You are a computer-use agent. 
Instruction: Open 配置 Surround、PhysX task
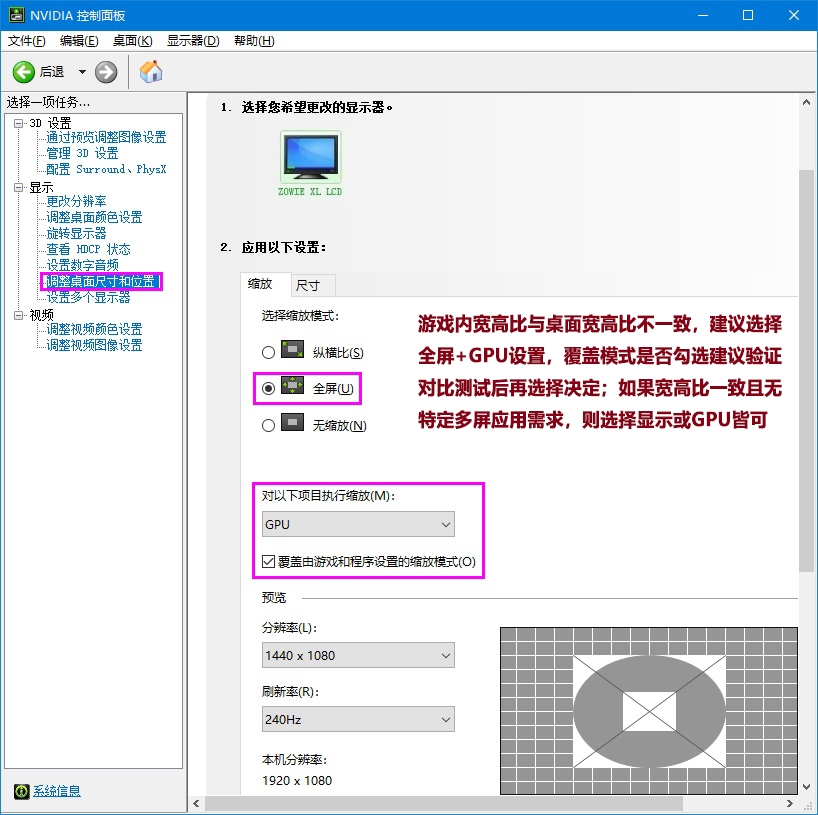click(x=106, y=169)
